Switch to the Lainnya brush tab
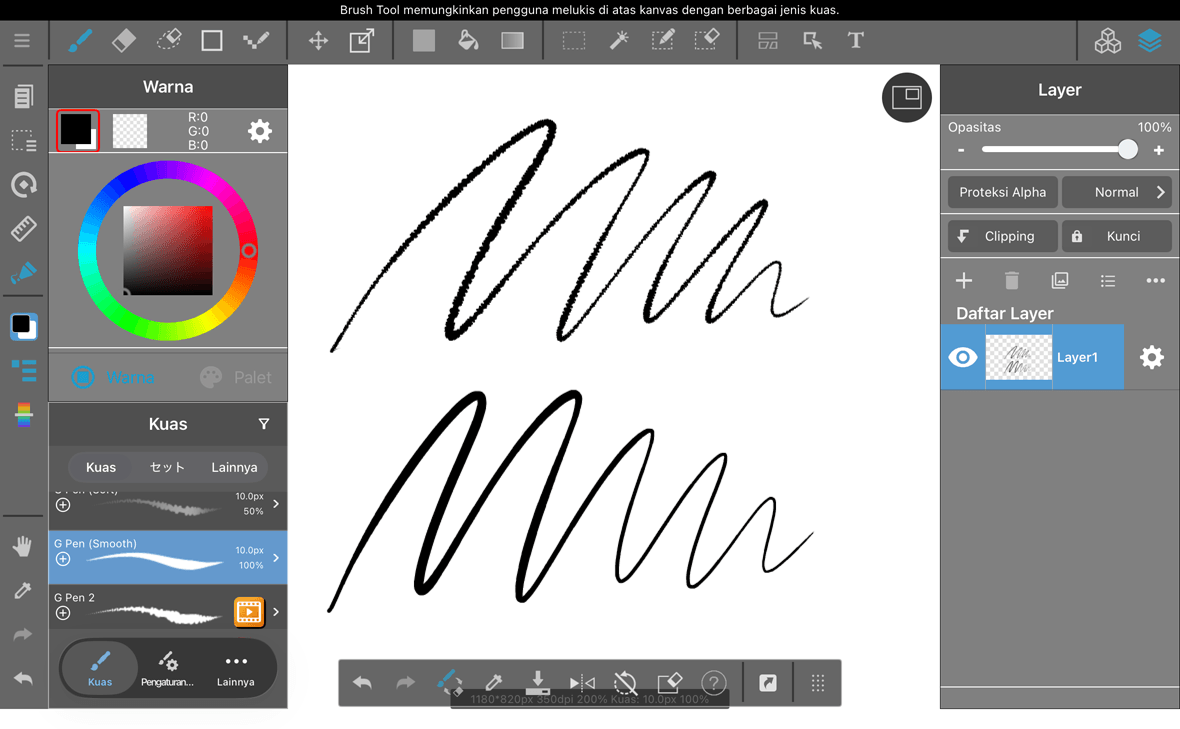This screenshot has height=729, width=1180. point(234,467)
